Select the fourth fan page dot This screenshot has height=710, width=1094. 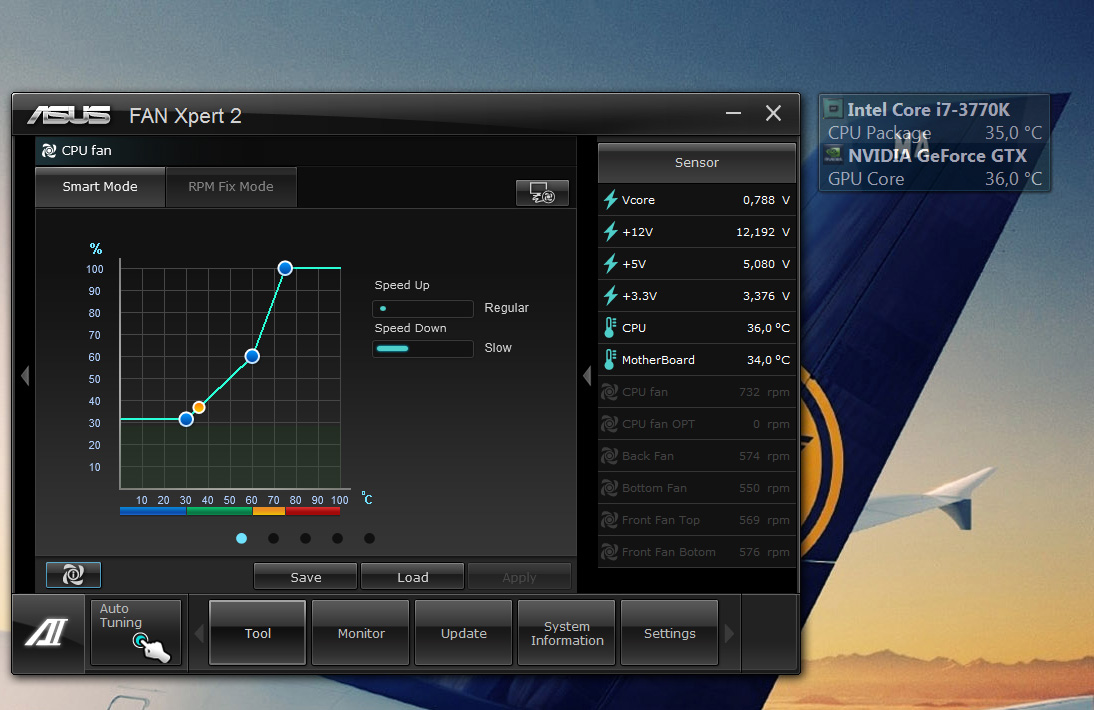pos(338,538)
